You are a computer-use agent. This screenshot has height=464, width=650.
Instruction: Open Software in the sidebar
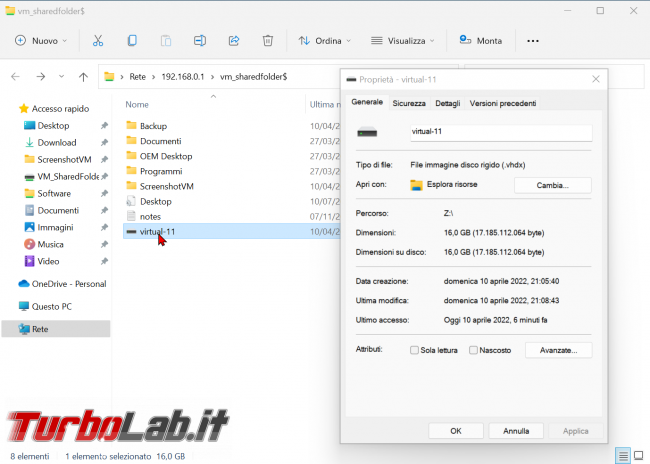[x=54, y=194]
